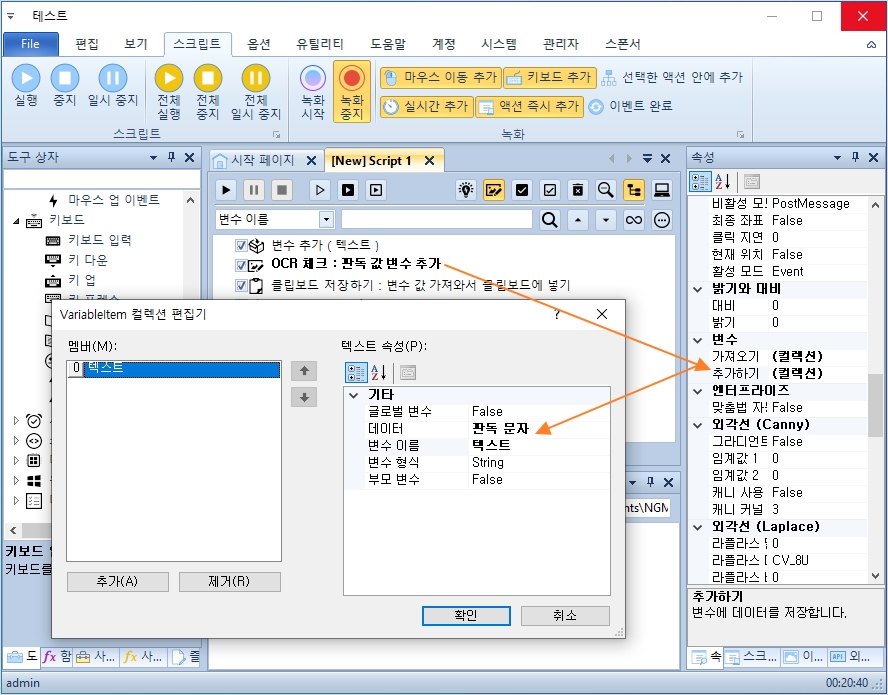The height and width of the screenshot is (695, 888).
Task: Click script editor play icon
Action: point(226,190)
